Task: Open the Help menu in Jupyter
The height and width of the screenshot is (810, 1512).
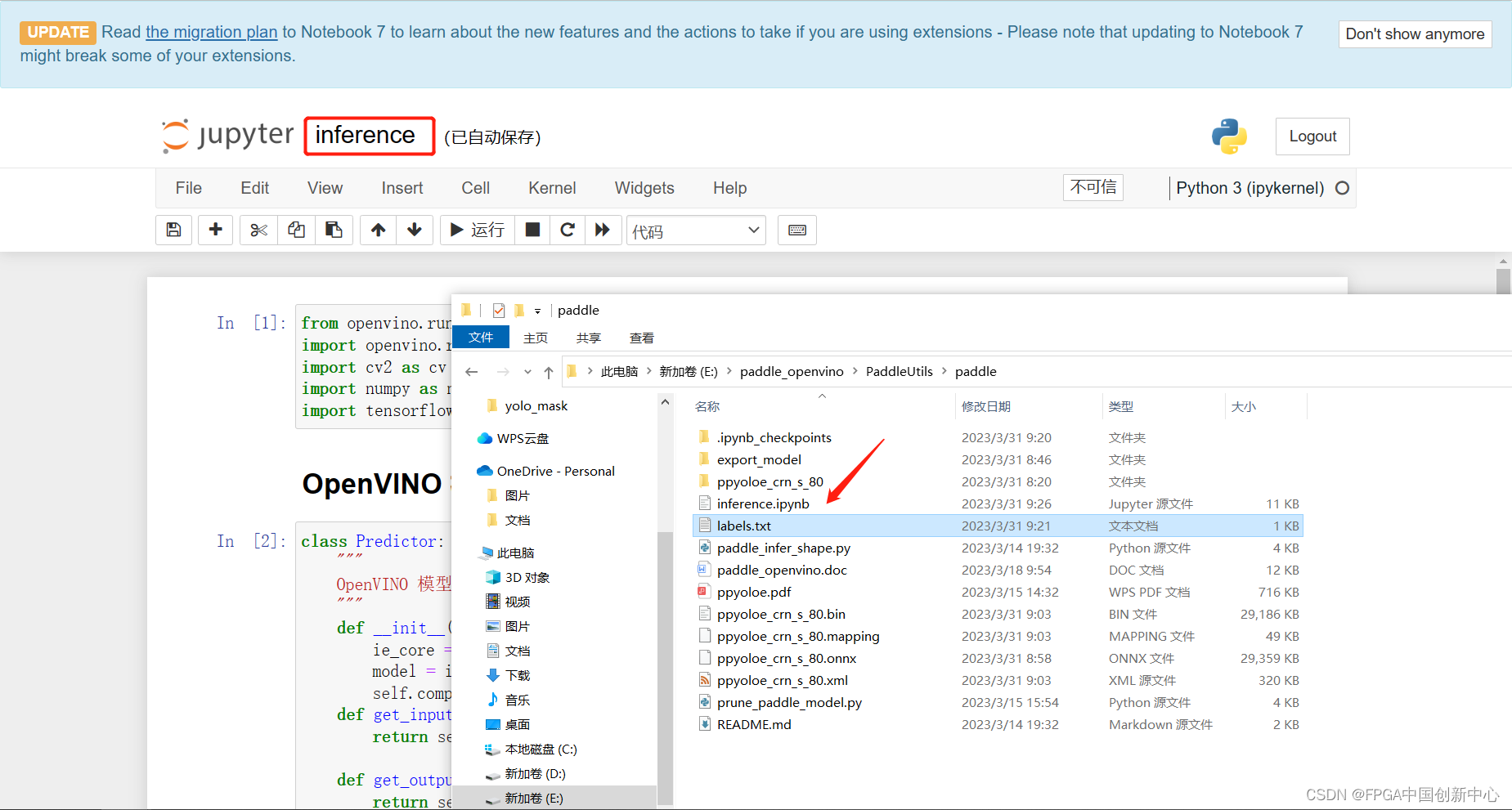Action: click(x=730, y=188)
